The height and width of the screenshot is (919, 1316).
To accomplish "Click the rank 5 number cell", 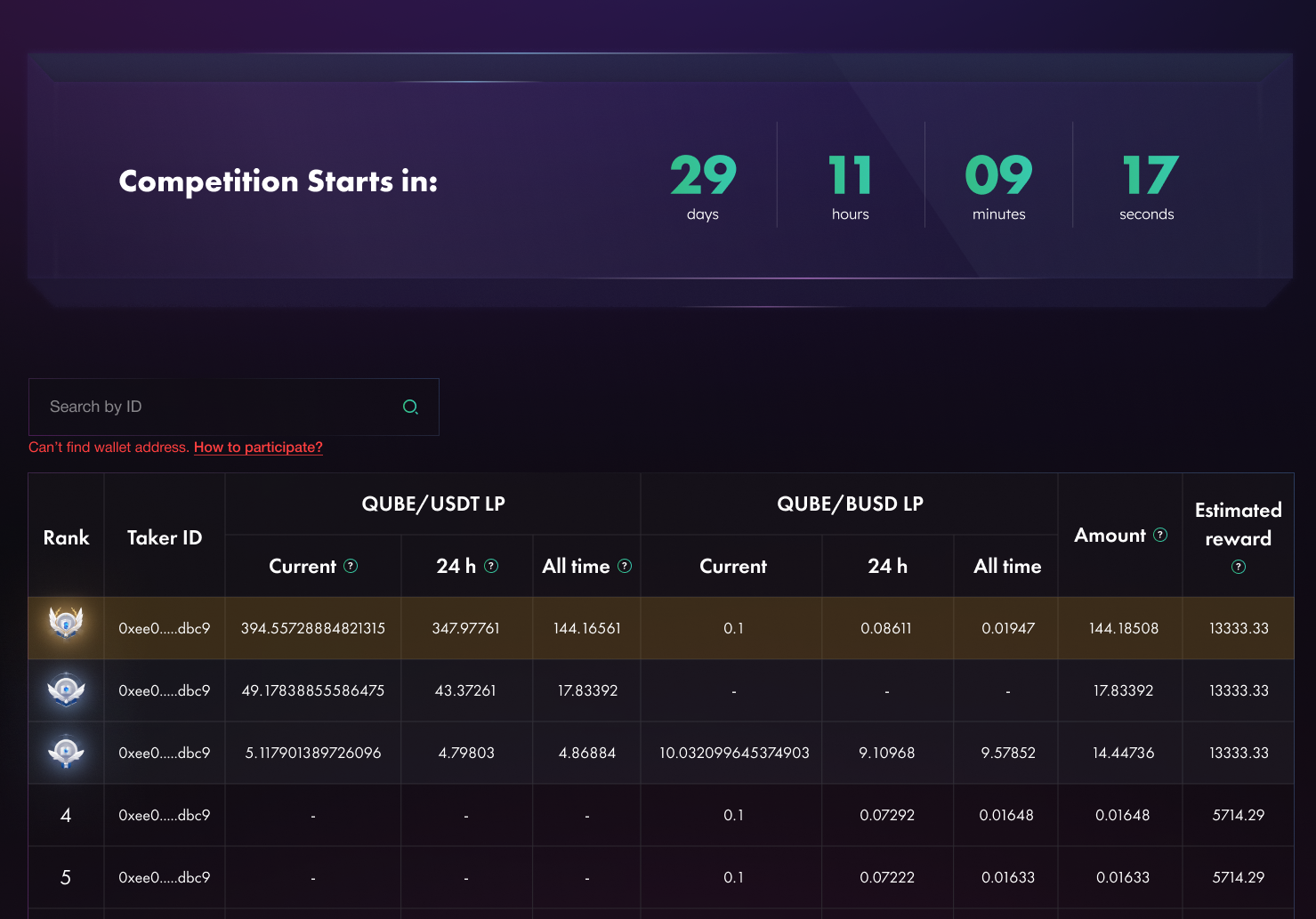I will tap(66, 877).
